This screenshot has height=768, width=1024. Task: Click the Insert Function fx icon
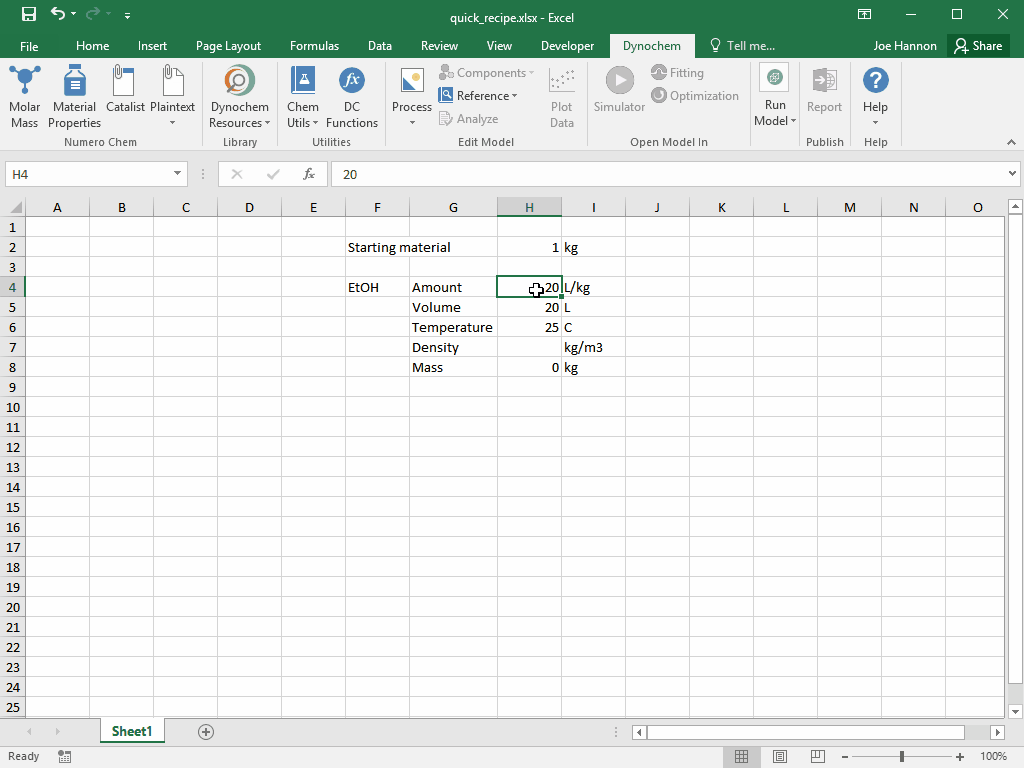tap(310, 174)
